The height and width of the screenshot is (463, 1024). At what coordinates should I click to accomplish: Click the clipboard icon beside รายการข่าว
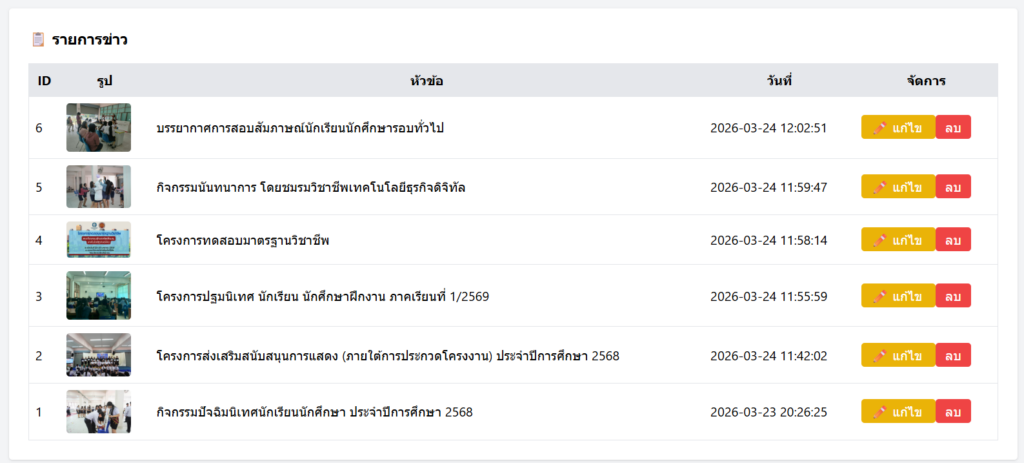[x=39, y=40]
